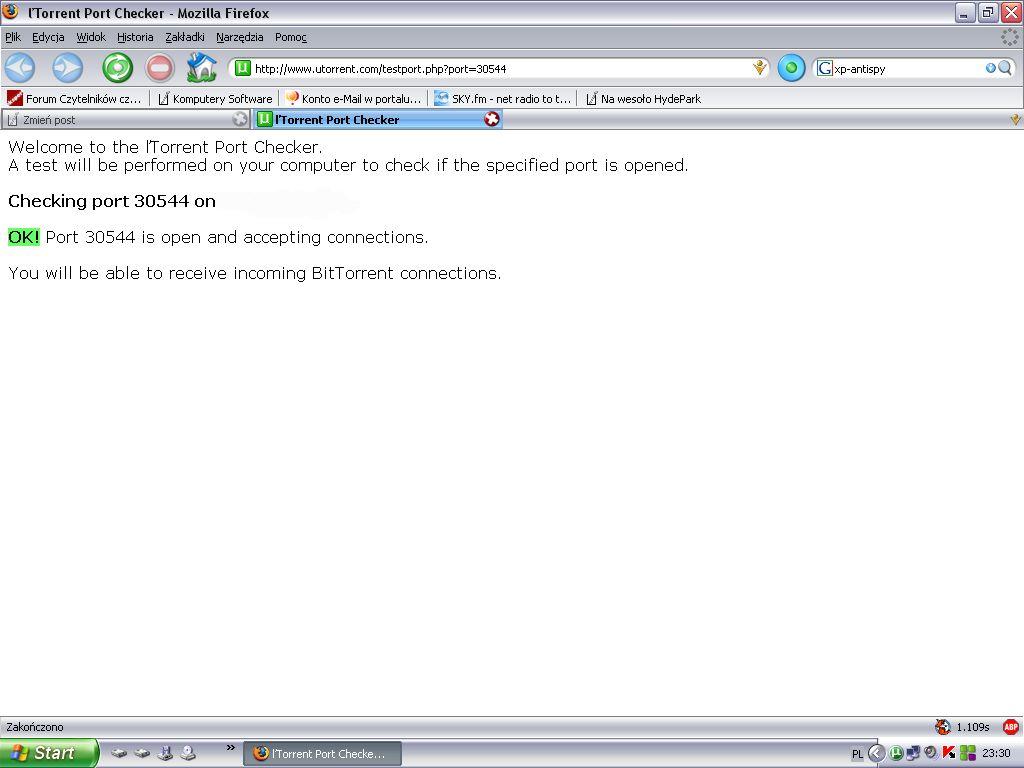Open the Plik menu
The height and width of the screenshot is (768, 1024).
[13, 37]
